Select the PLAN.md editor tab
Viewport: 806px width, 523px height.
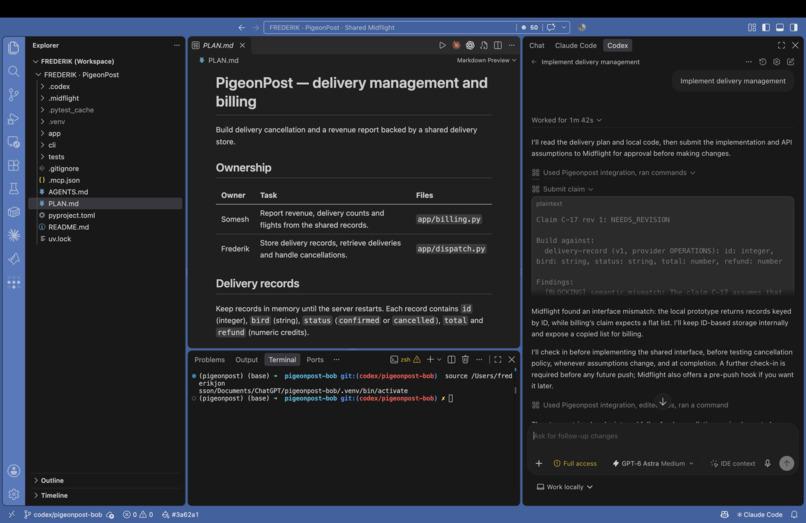coord(217,45)
